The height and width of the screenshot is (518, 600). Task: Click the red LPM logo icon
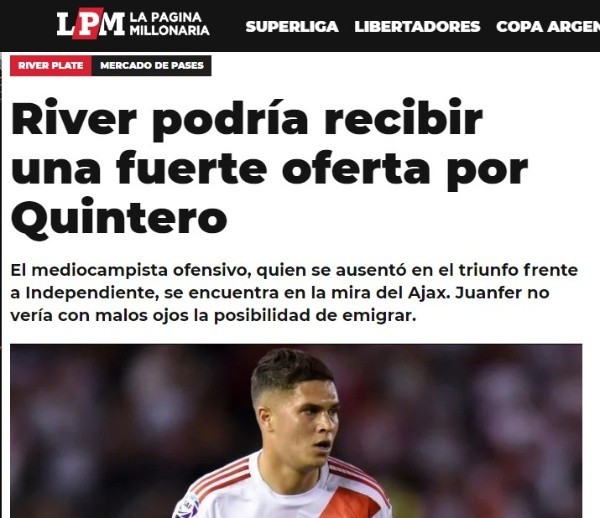(91, 24)
